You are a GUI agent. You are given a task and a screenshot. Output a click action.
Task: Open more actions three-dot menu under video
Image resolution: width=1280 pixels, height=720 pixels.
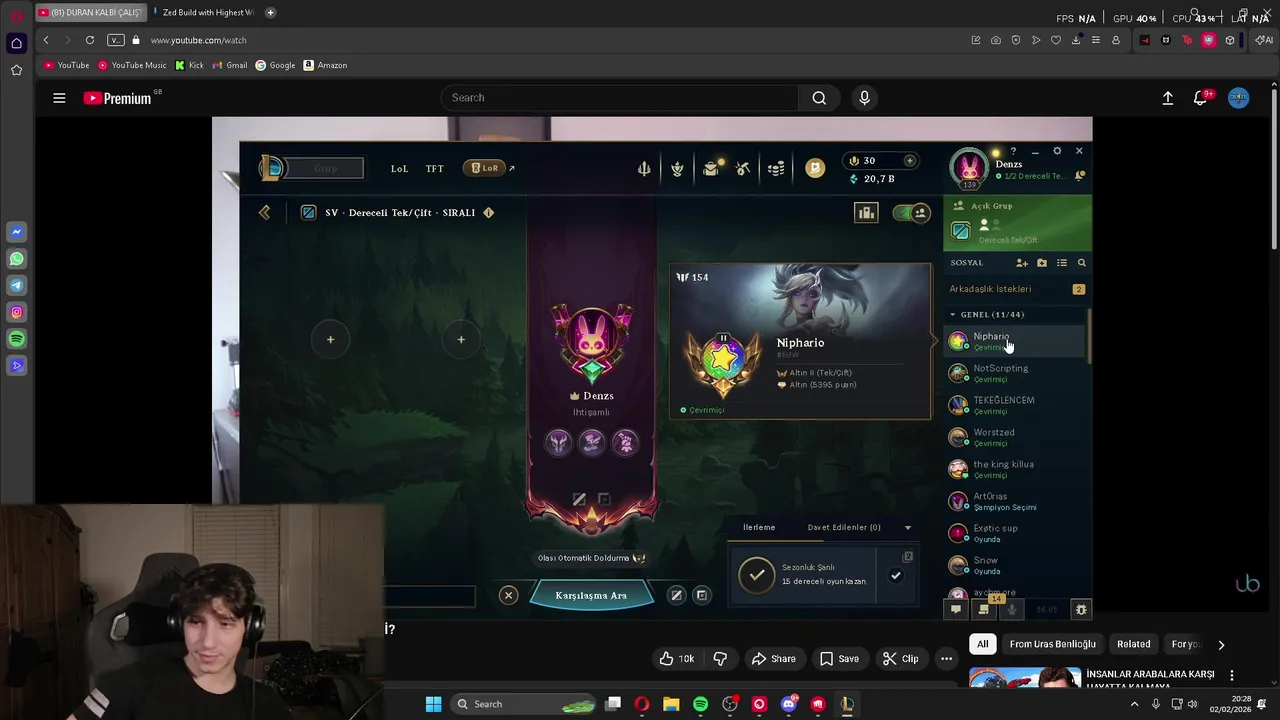pyautogui.click(x=946, y=659)
